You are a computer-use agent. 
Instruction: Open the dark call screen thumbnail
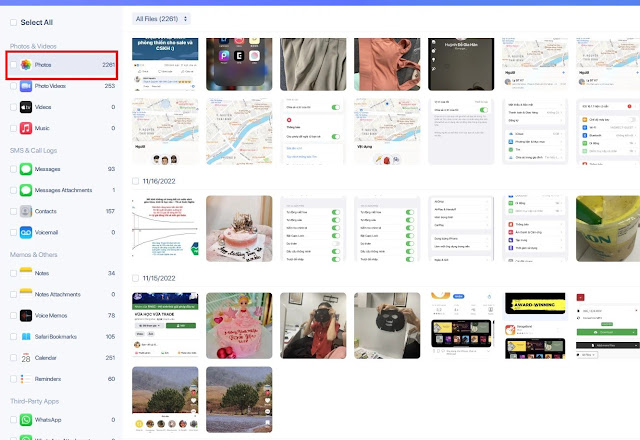coord(461,64)
